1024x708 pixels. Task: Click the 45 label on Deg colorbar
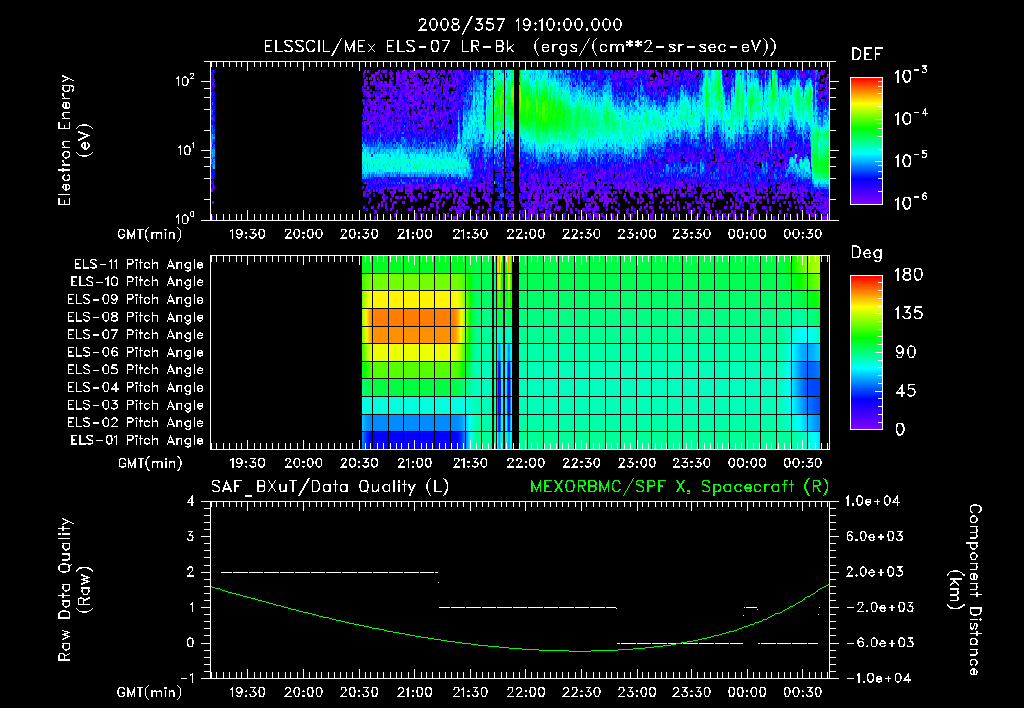coord(906,391)
